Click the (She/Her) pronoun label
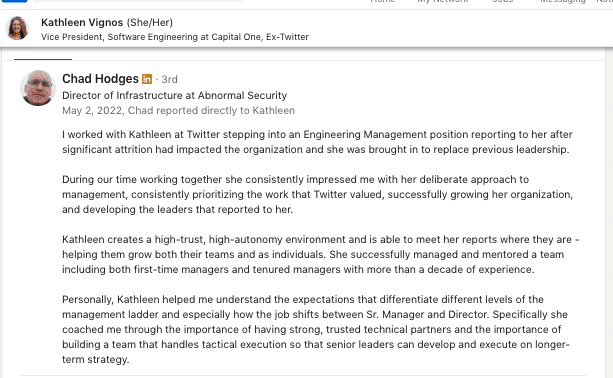Screen dimensions: 613x378 (x=150, y=22)
